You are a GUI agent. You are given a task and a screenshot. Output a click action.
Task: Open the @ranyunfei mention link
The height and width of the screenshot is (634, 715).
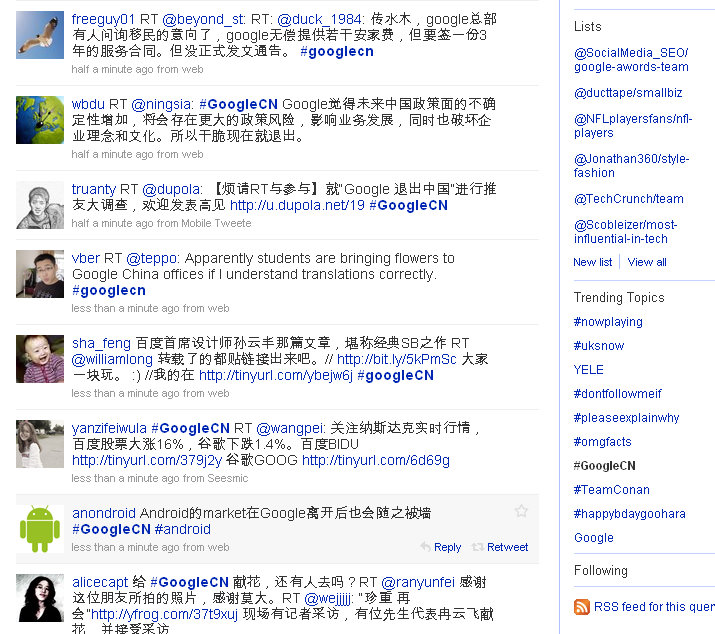tap(418, 582)
